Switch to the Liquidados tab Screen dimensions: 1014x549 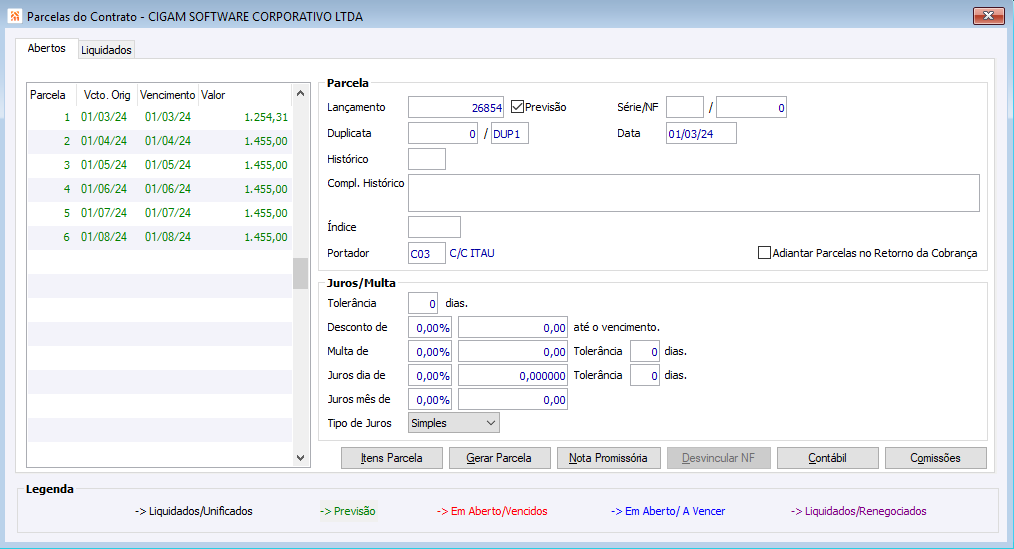tap(106, 50)
